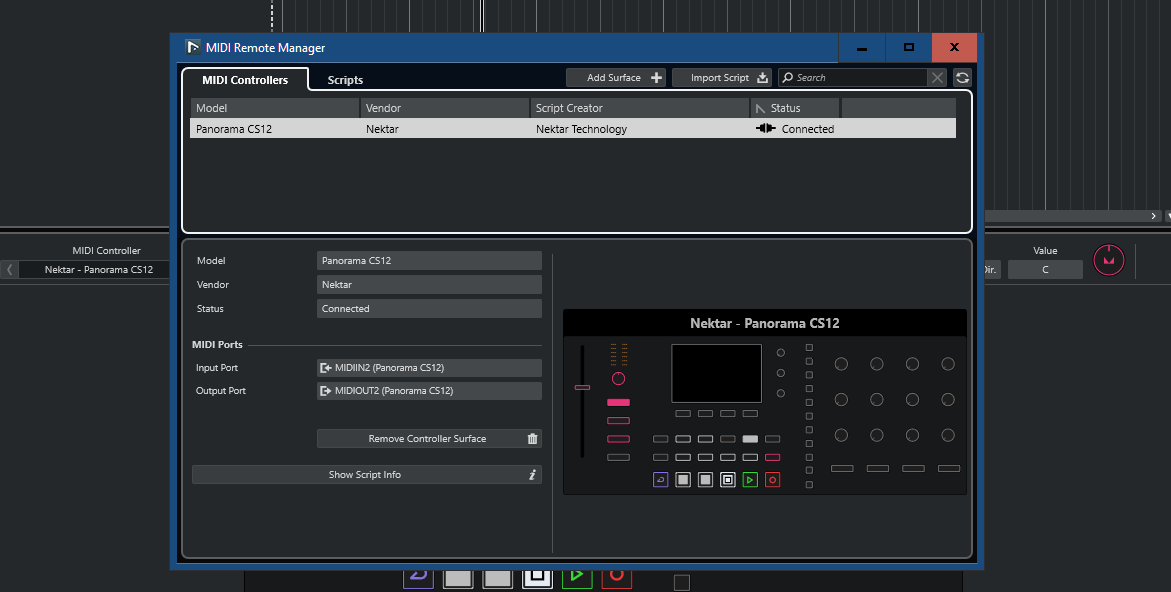Click Remove Controller Surface button
This screenshot has width=1171, height=592.
pos(429,438)
